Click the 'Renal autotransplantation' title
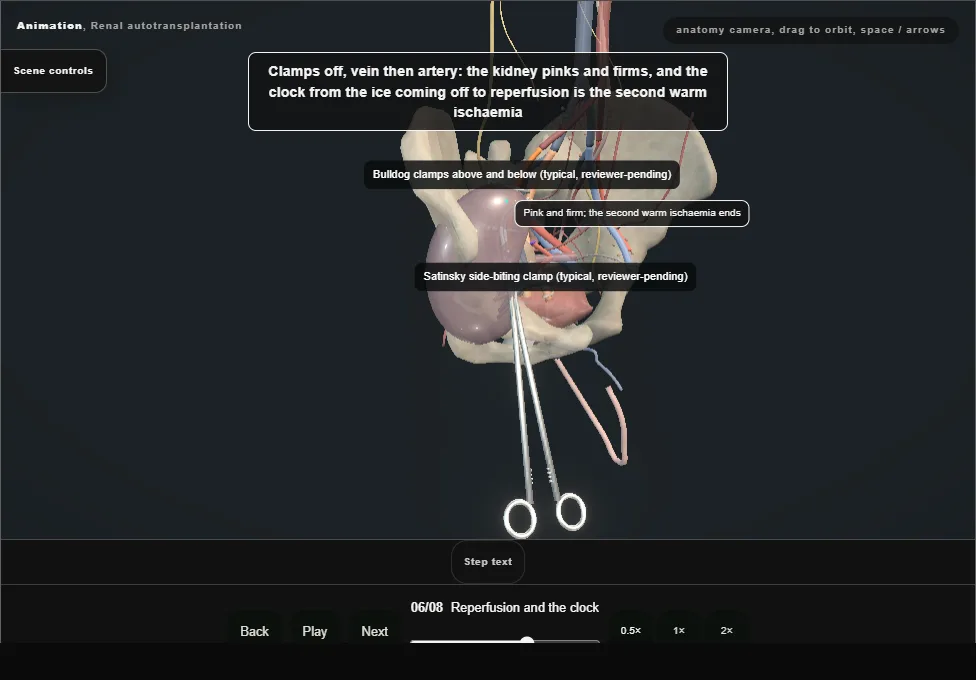The image size is (976, 680). (166, 26)
